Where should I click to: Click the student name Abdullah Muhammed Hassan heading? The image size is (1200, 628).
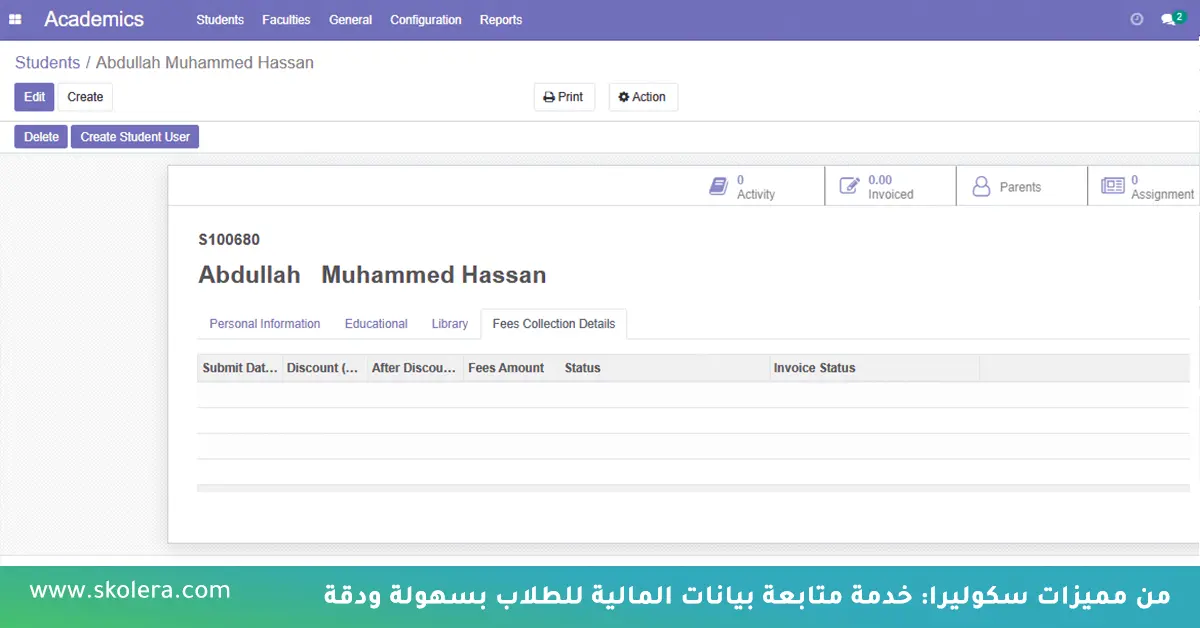372,275
